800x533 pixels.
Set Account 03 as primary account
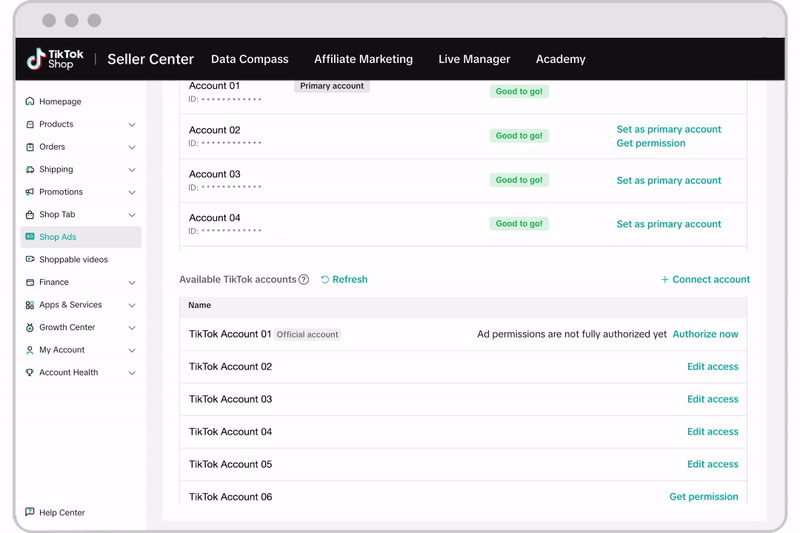[x=668, y=181]
